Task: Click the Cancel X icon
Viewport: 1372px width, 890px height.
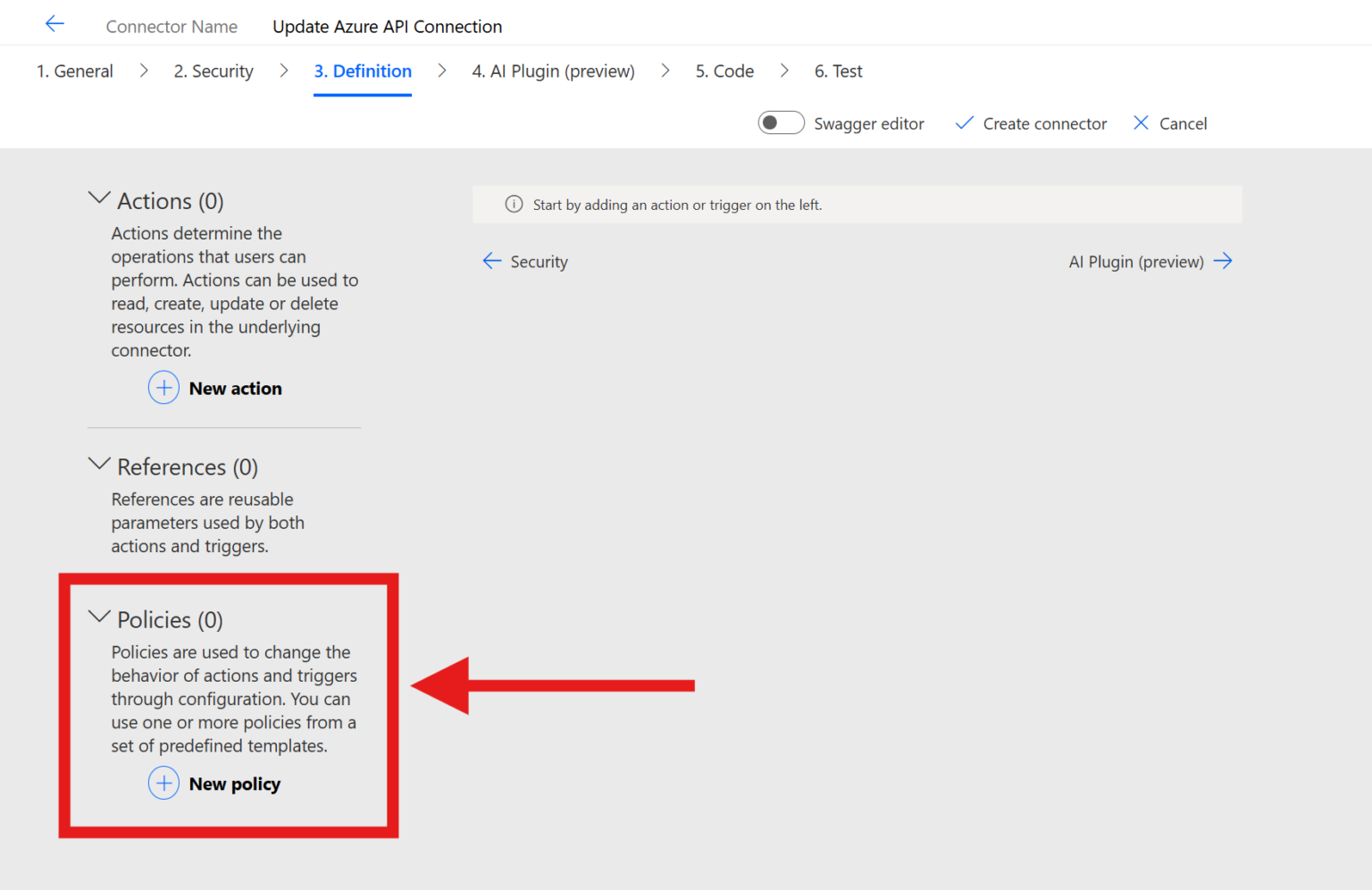Action: tap(1141, 123)
